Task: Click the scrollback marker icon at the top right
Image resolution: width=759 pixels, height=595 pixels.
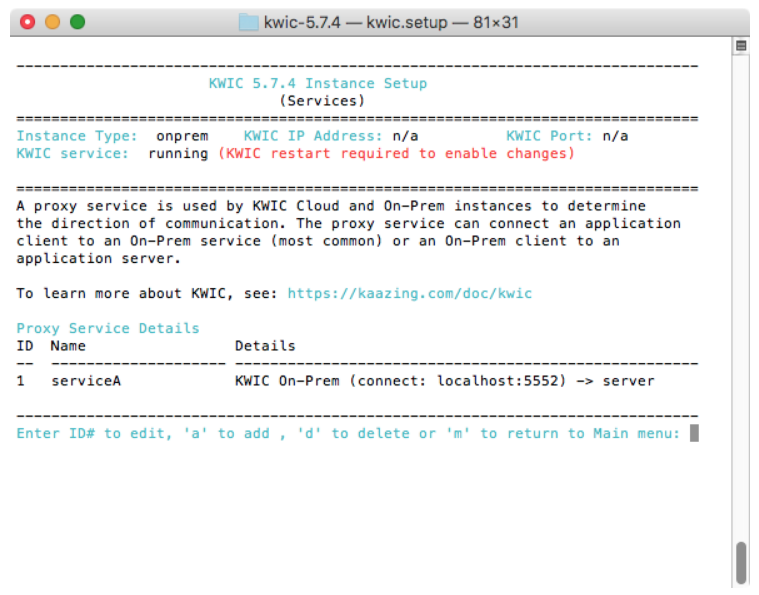Action: (741, 46)
